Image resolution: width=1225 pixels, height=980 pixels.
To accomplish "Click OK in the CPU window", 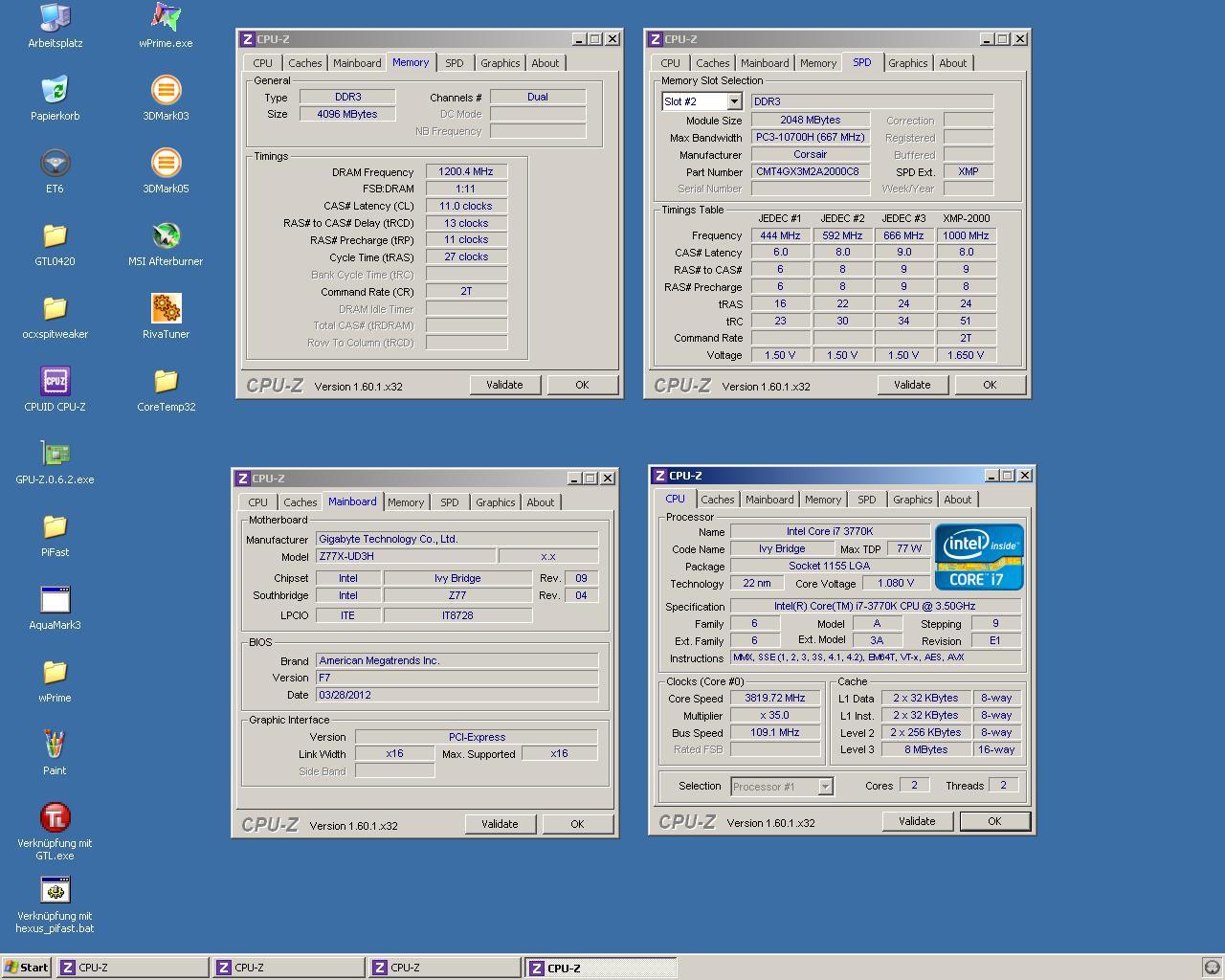I will (x=994, y=821).
